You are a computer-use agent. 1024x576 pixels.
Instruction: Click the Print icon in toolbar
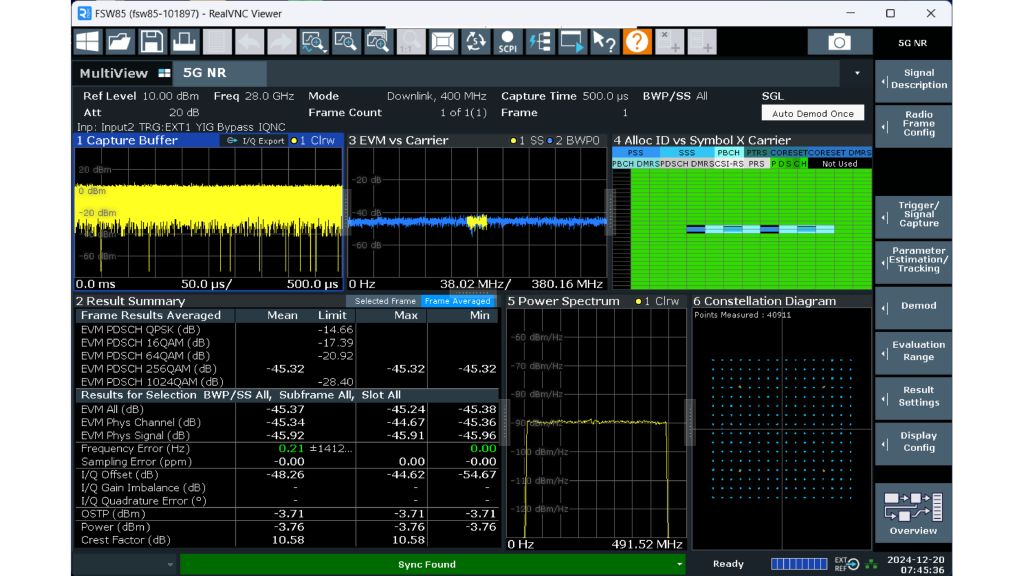[183, 41]
